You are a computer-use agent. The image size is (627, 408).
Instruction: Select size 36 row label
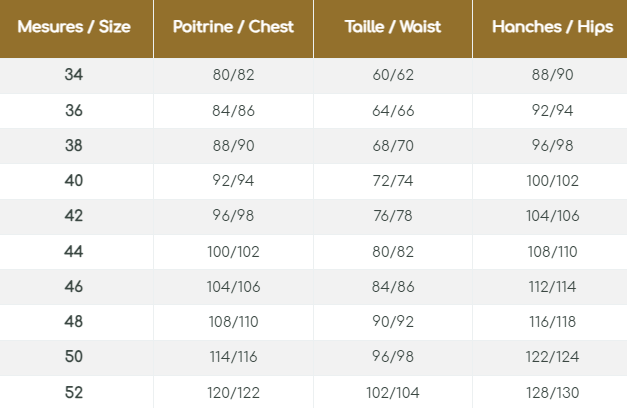tap(73, 111)
